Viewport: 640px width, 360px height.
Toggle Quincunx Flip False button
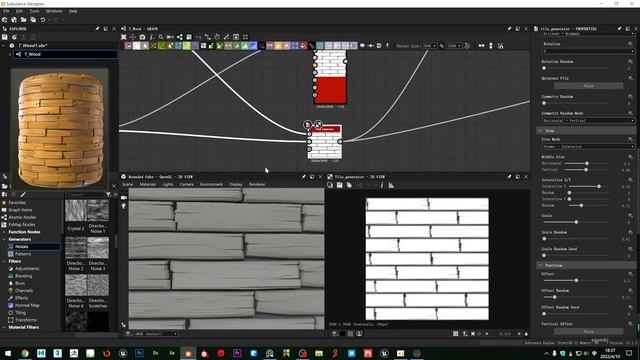click(588, 86)
